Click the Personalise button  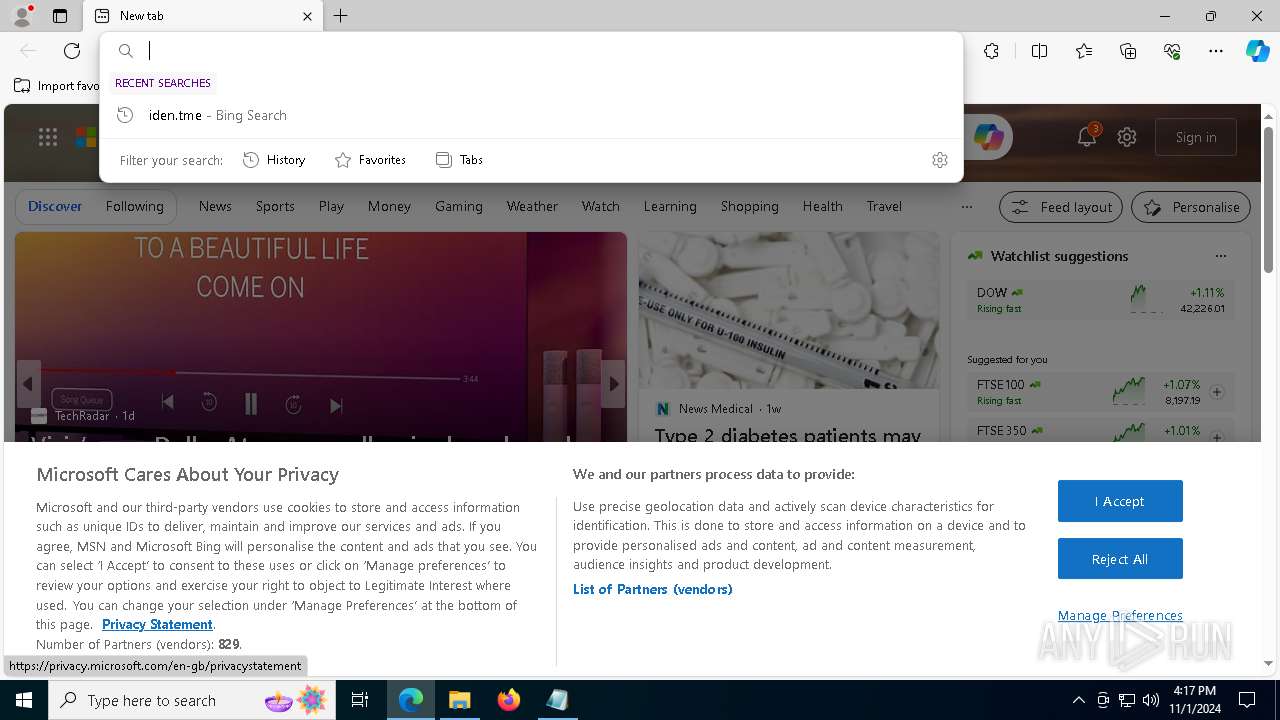pyautogui.click(x=1191, y=207)
